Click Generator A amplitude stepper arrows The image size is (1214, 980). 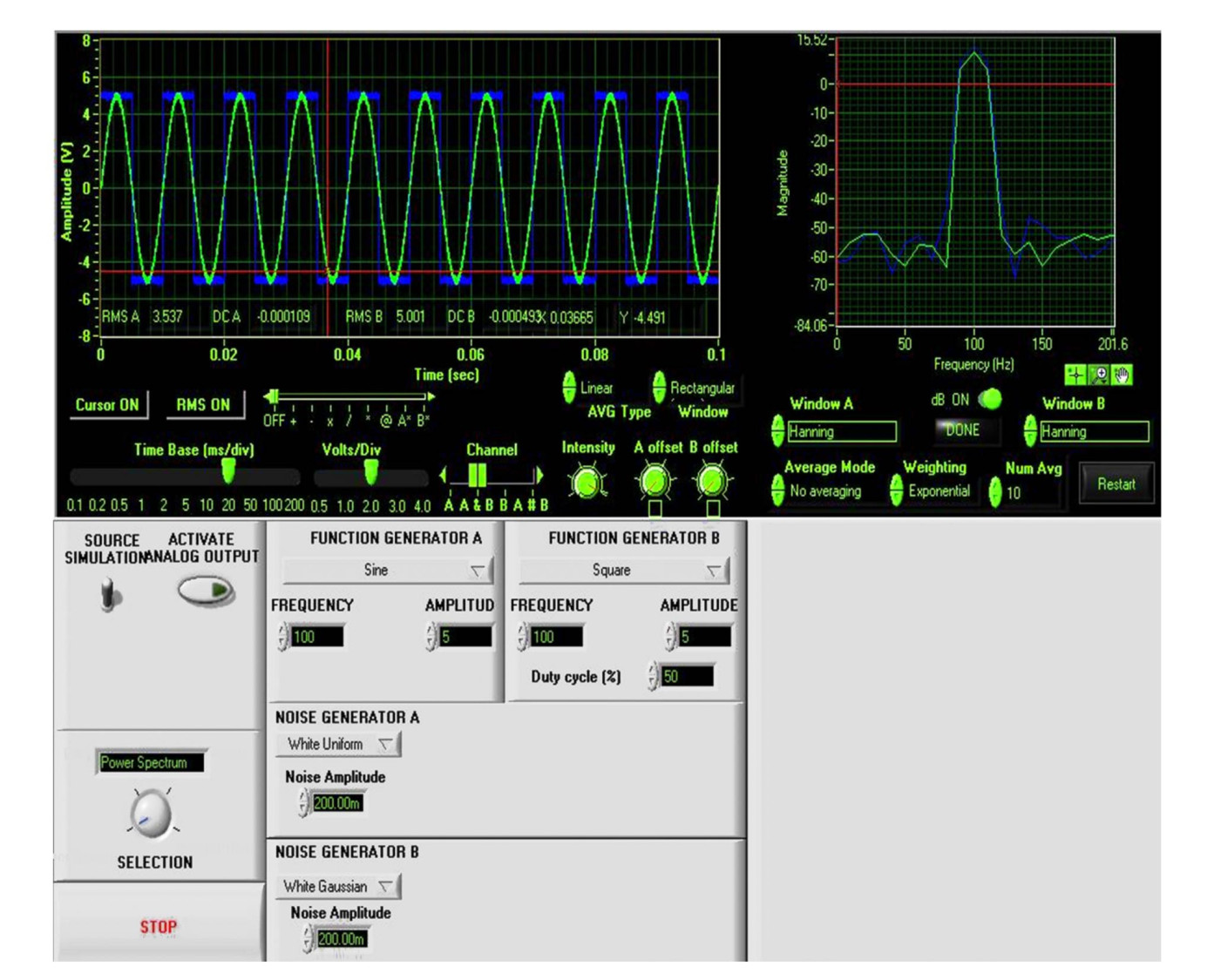[431, 637]
